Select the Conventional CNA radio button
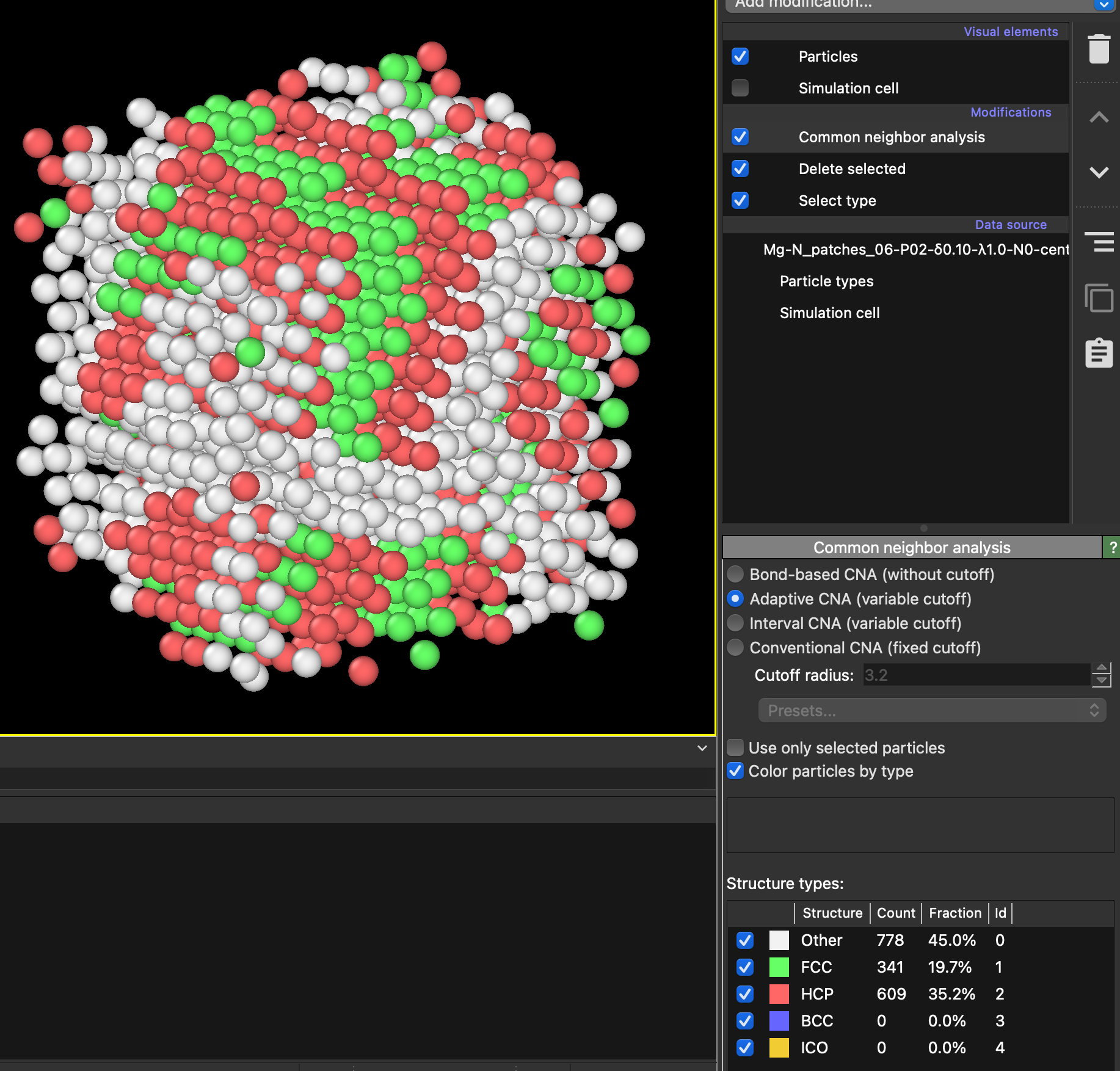 click(735, 647)
